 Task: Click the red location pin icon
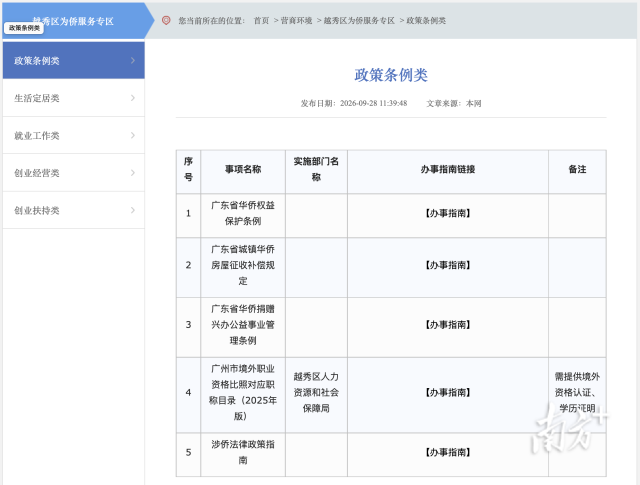click(x=166, y=20)
